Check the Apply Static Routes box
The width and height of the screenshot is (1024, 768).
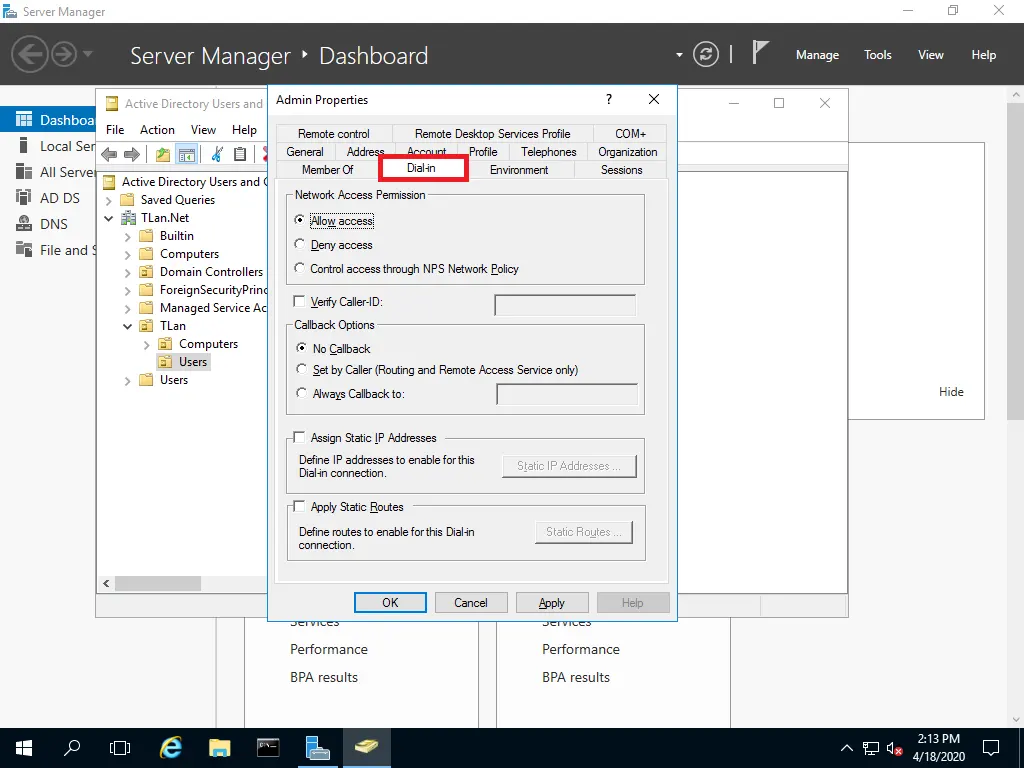coord(299,506)
